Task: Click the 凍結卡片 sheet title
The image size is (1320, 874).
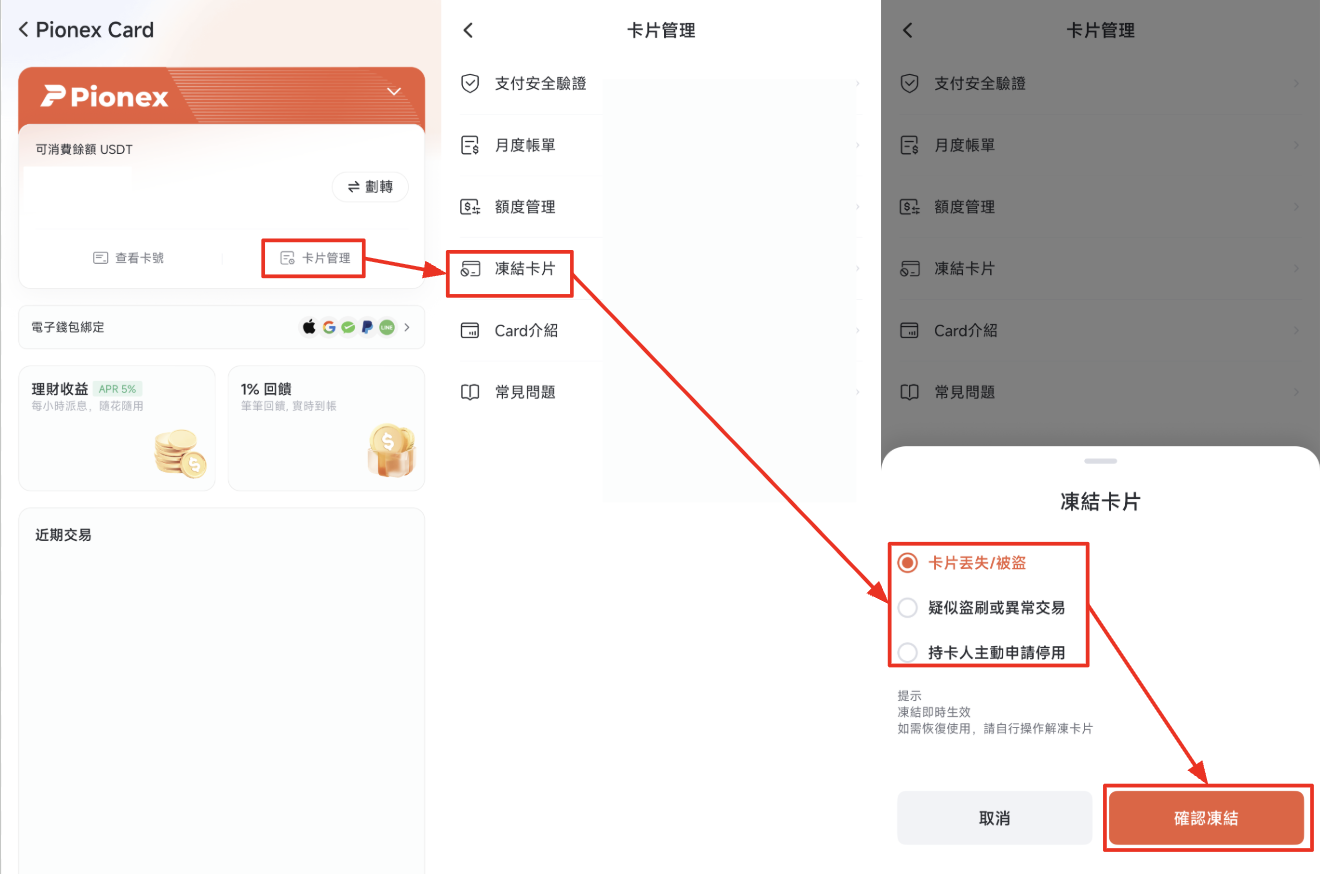Action: click(x=1100, y=502)
